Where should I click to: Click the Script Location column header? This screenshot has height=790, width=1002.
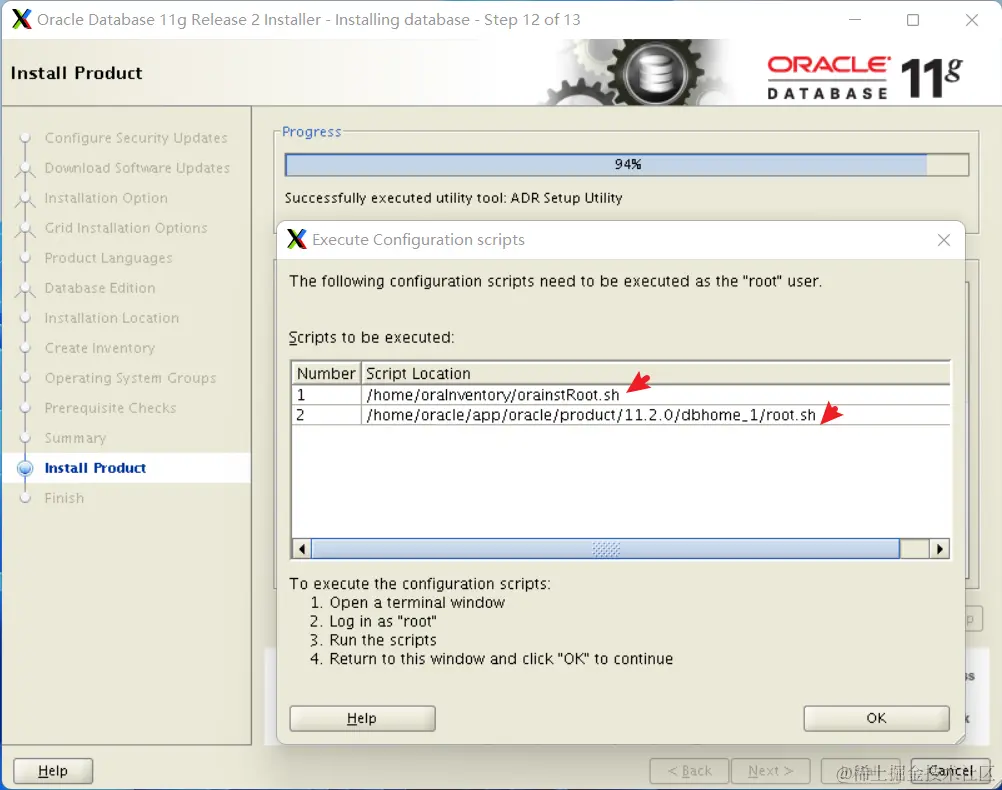tap(656, 374)
